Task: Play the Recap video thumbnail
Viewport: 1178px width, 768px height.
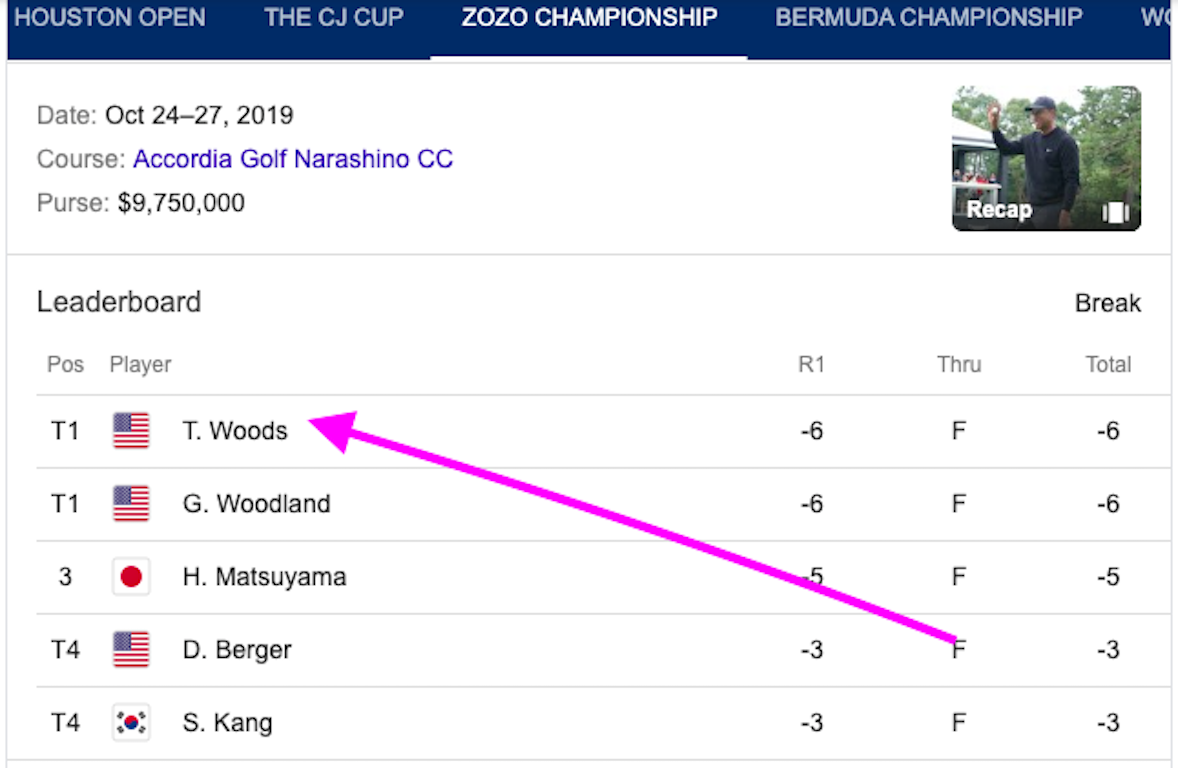Action: 1046,158
